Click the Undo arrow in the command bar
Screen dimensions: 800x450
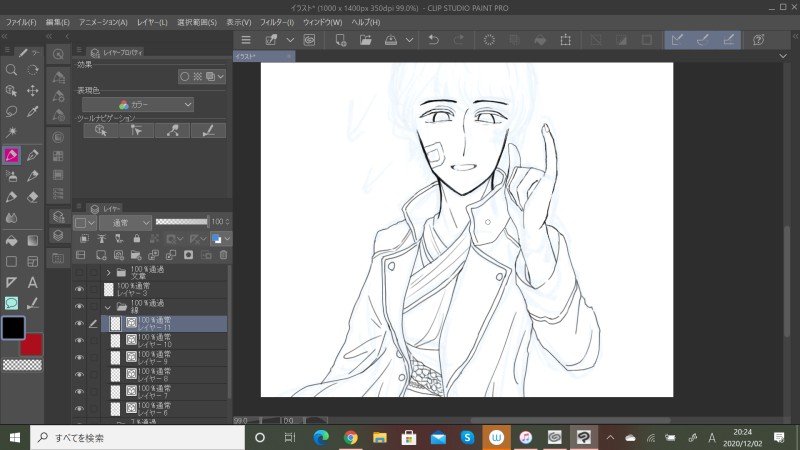click(x=433, y=40)
